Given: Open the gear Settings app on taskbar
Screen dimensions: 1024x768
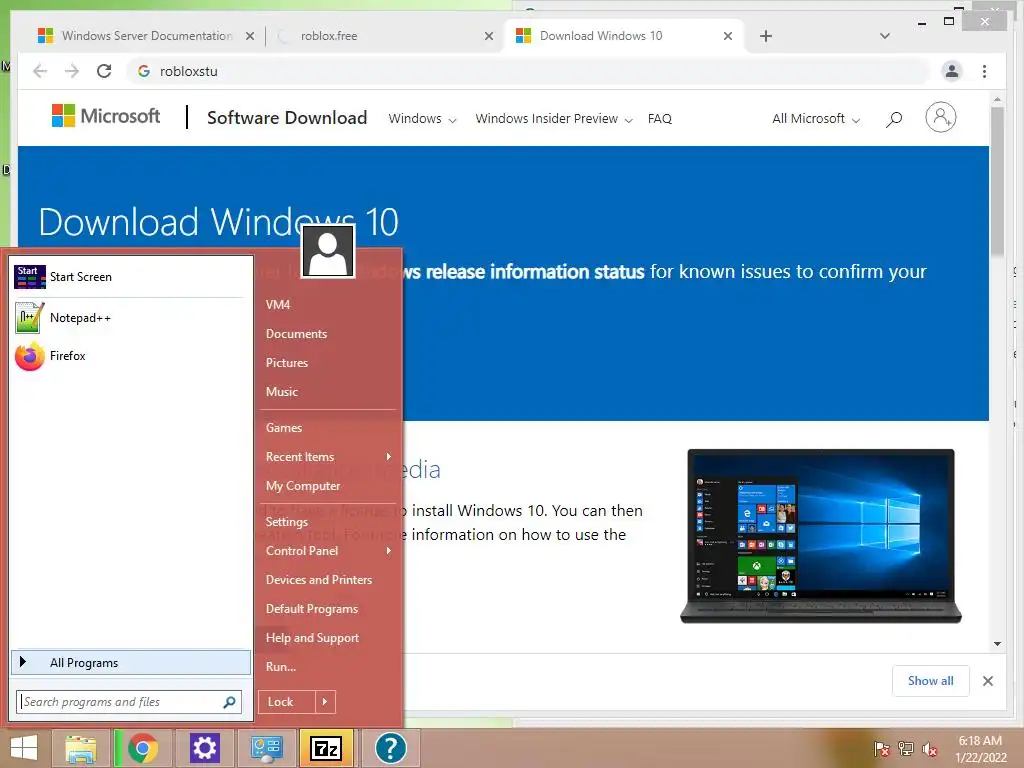Looking at the screenshot, I should (x=204, y=748).
